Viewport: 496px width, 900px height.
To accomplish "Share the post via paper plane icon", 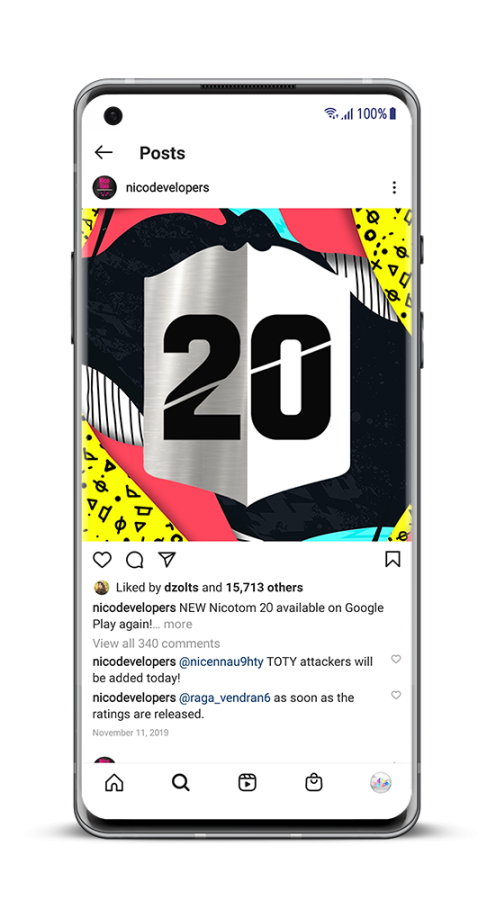I will coord(166,560).
